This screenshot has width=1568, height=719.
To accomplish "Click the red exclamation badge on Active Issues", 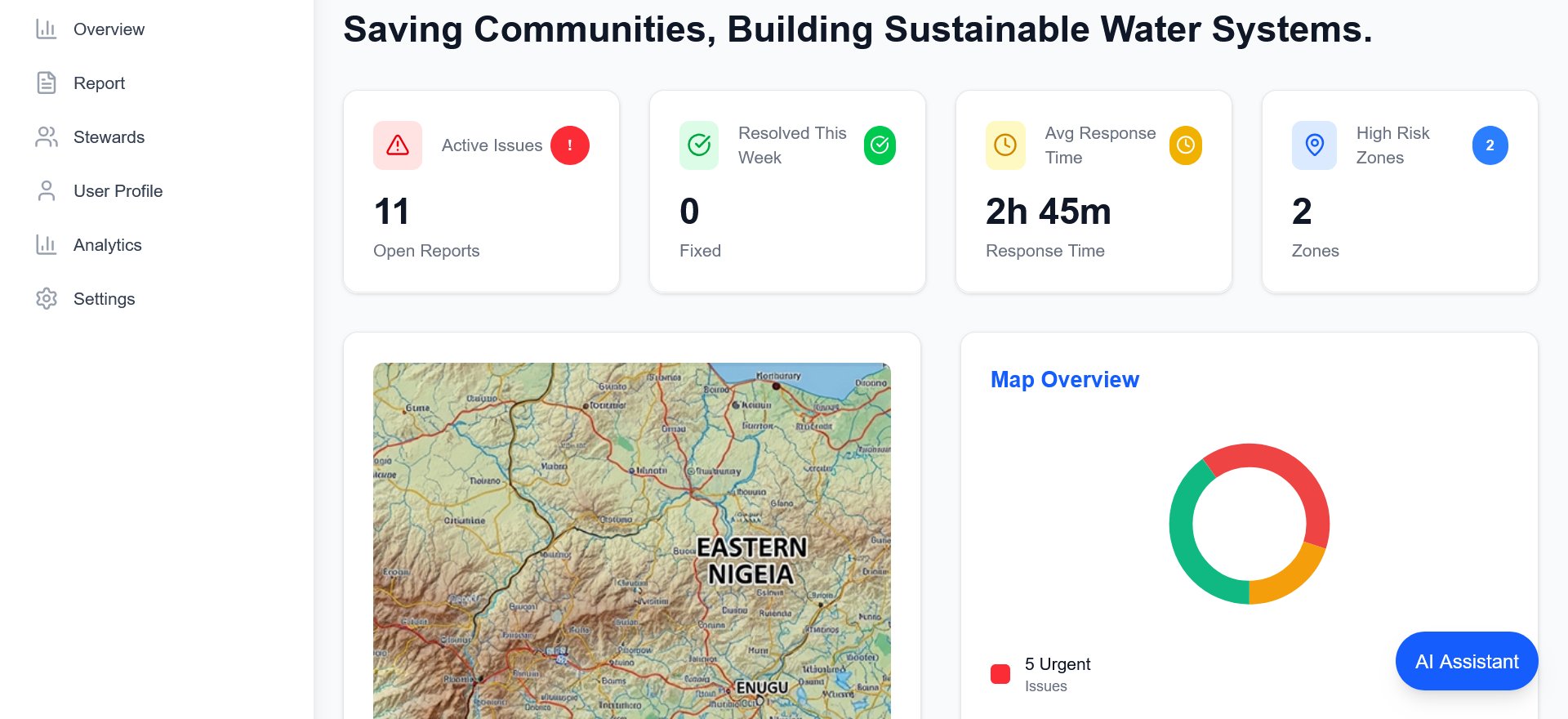I will tap(570, 145).
